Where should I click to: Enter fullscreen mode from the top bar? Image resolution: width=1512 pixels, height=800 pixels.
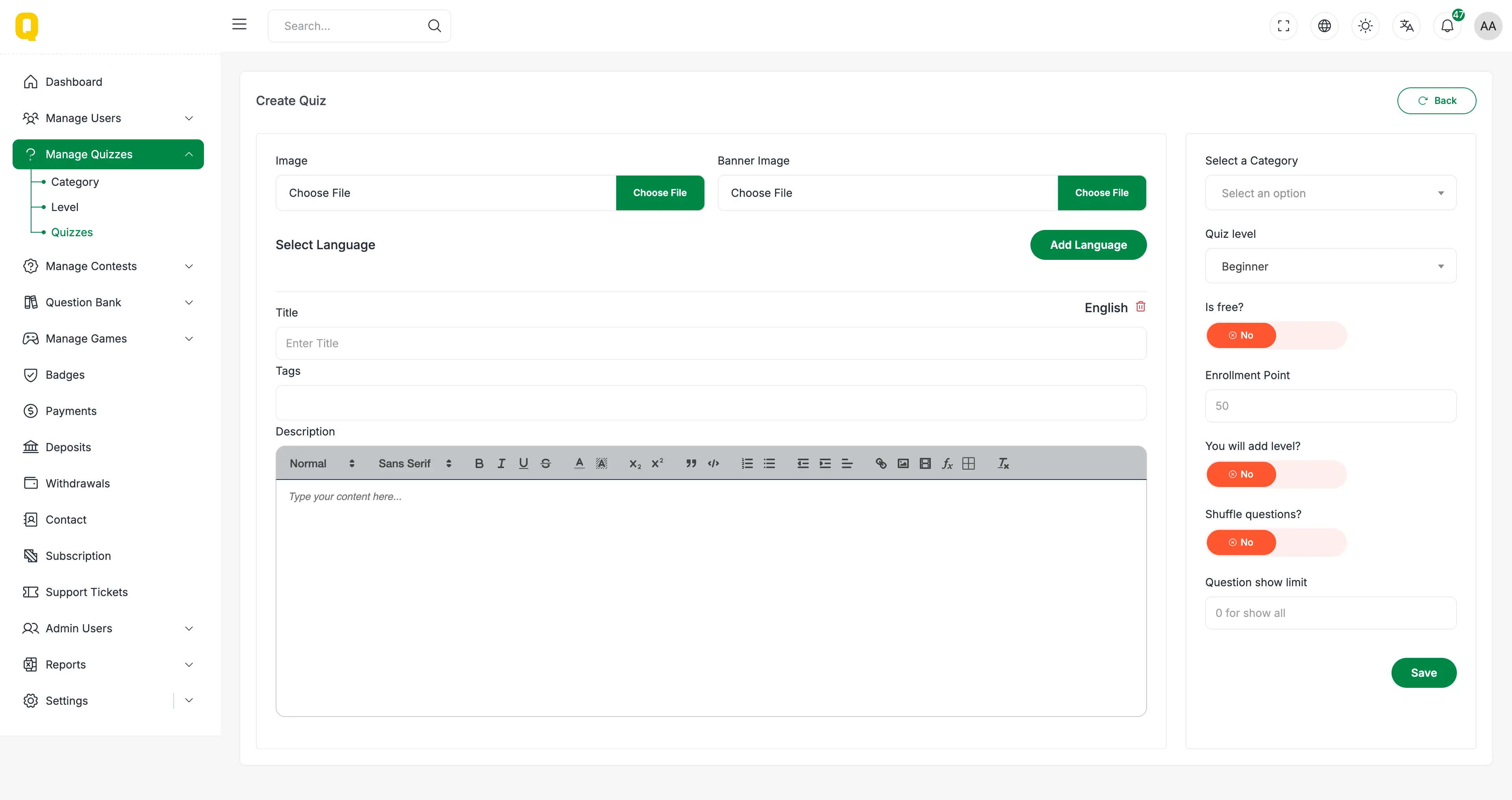1284,26
